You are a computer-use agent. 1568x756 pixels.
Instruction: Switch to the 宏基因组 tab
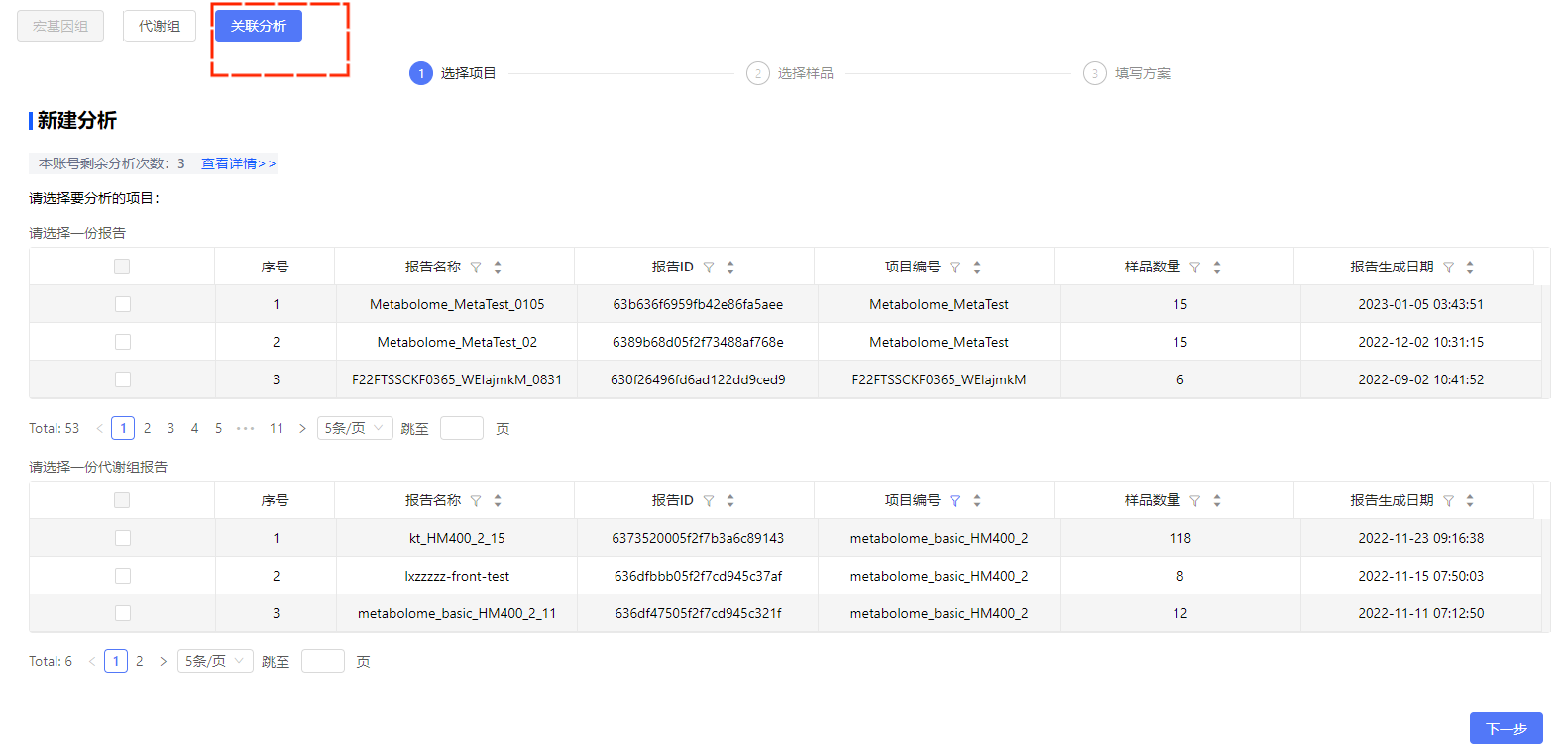(x=60, y=26)
